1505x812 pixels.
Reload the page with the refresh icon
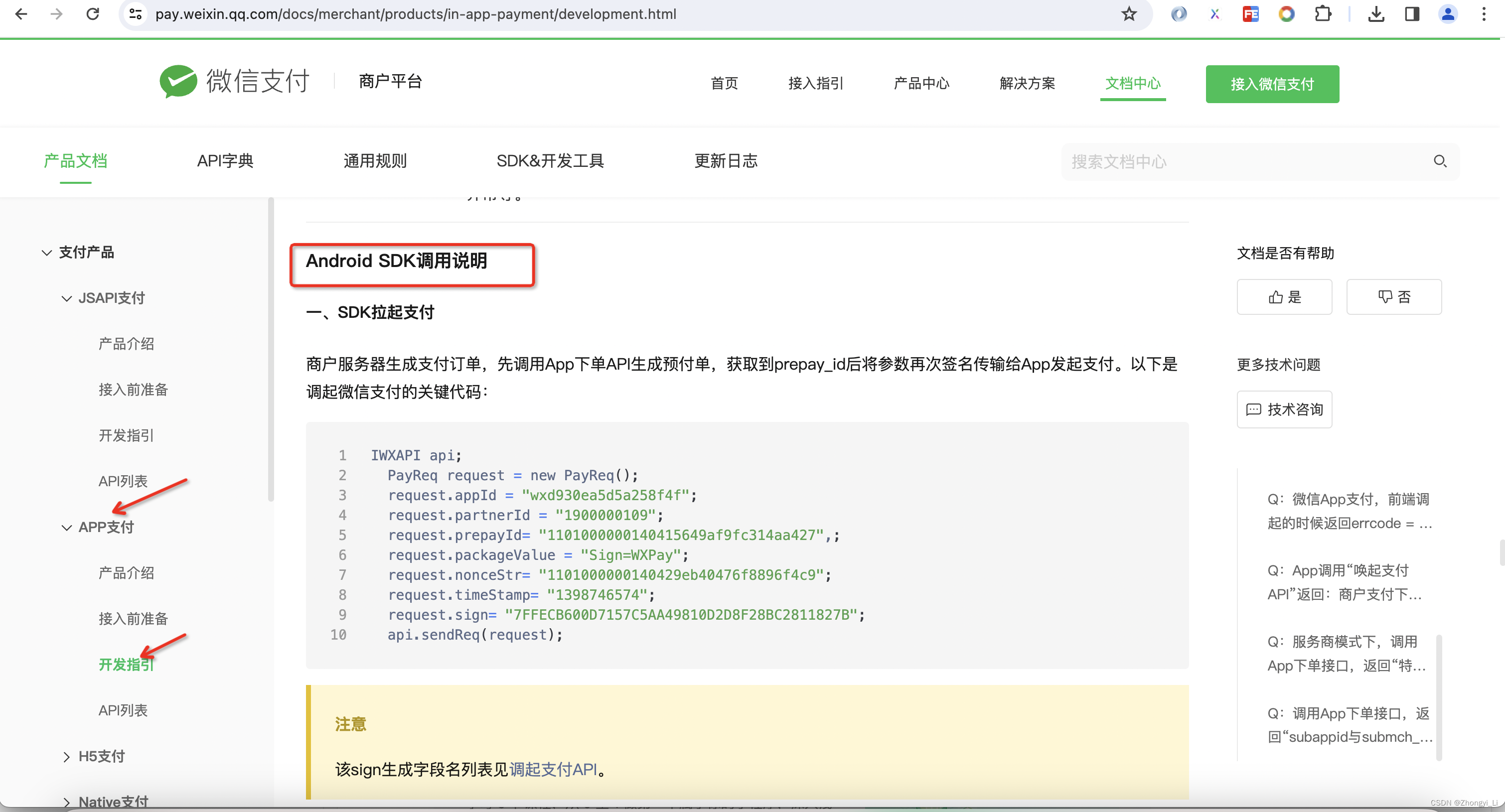(92, 13)
